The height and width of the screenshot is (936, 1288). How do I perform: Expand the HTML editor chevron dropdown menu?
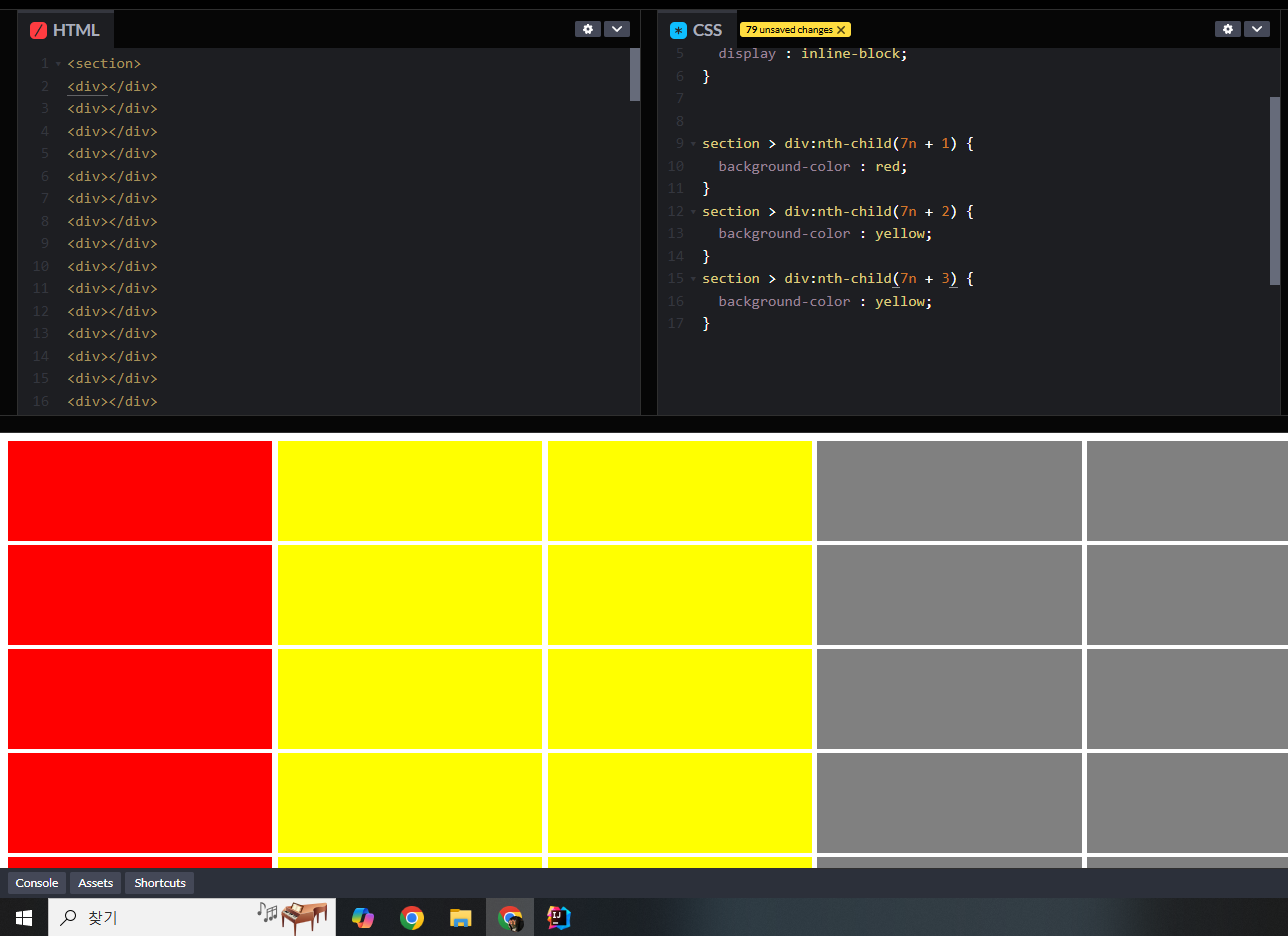coord(617,29)
